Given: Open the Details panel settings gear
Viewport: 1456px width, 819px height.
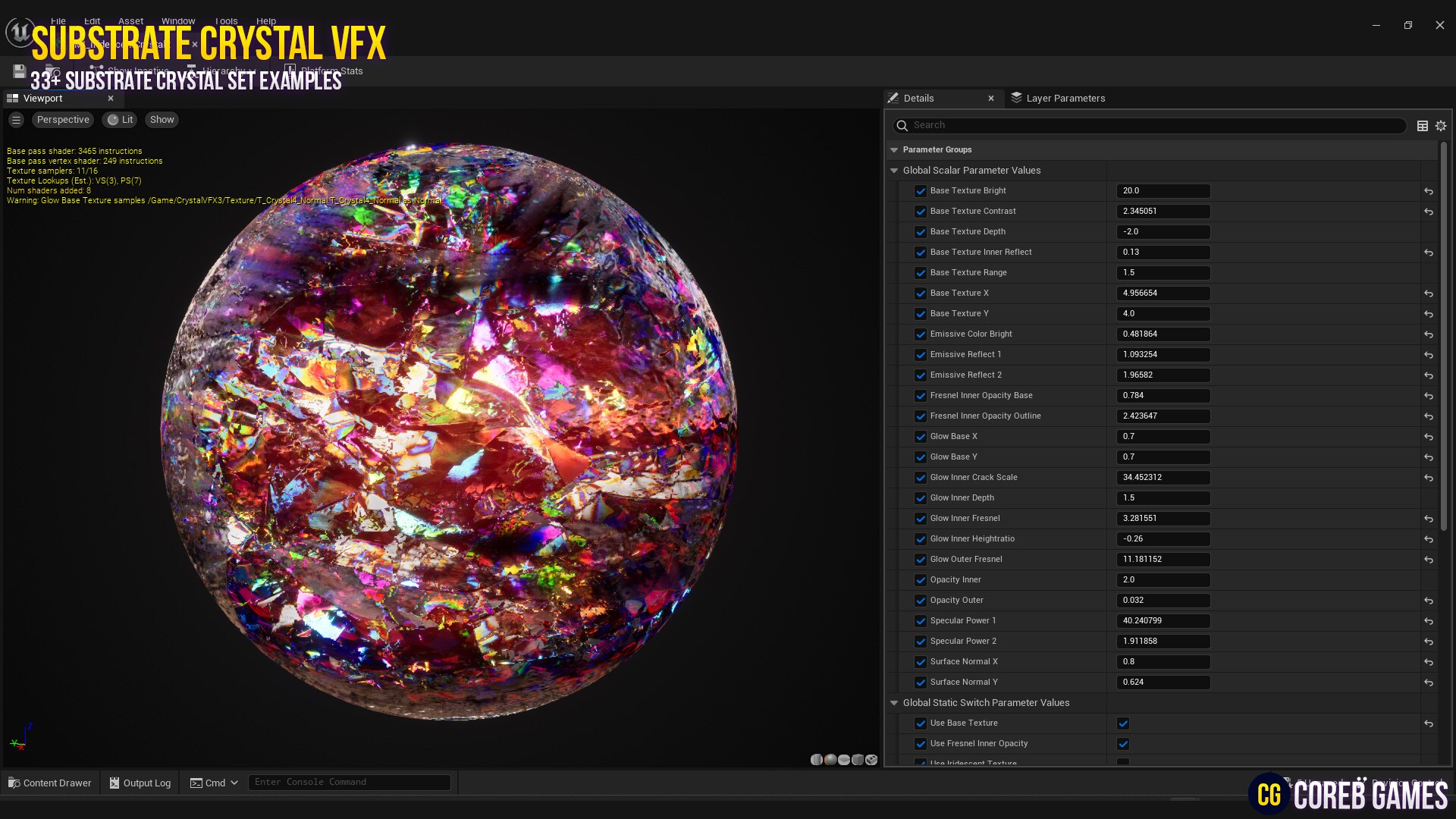Looking at the screenshot, I should pos(1440,125).
